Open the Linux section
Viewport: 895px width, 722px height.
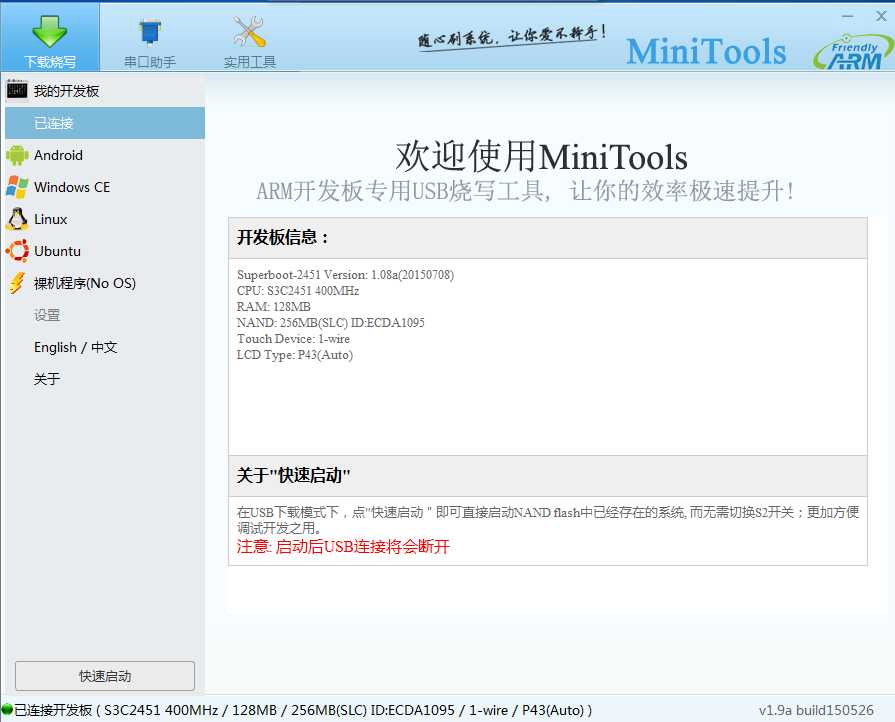(105, 219)
